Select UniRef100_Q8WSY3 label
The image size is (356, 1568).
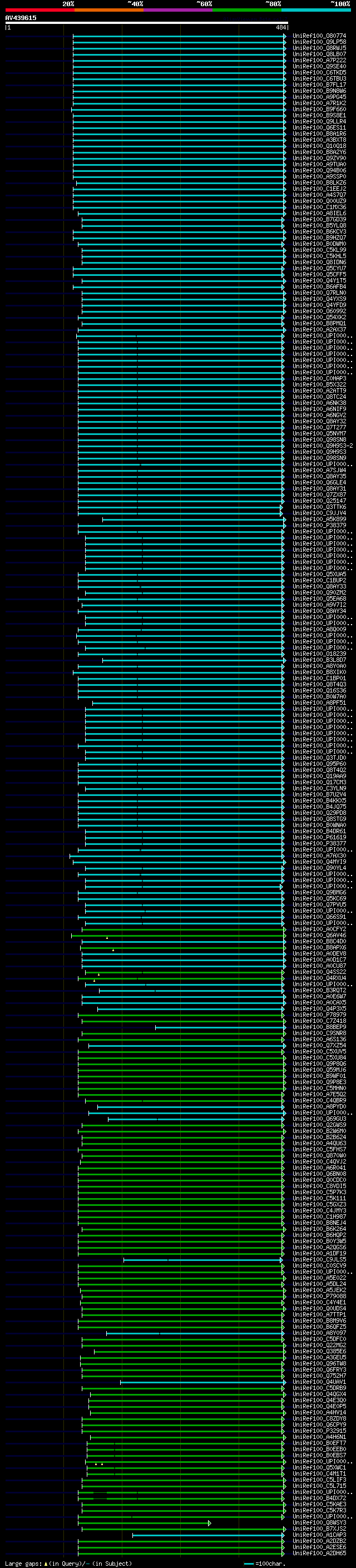319,1522
